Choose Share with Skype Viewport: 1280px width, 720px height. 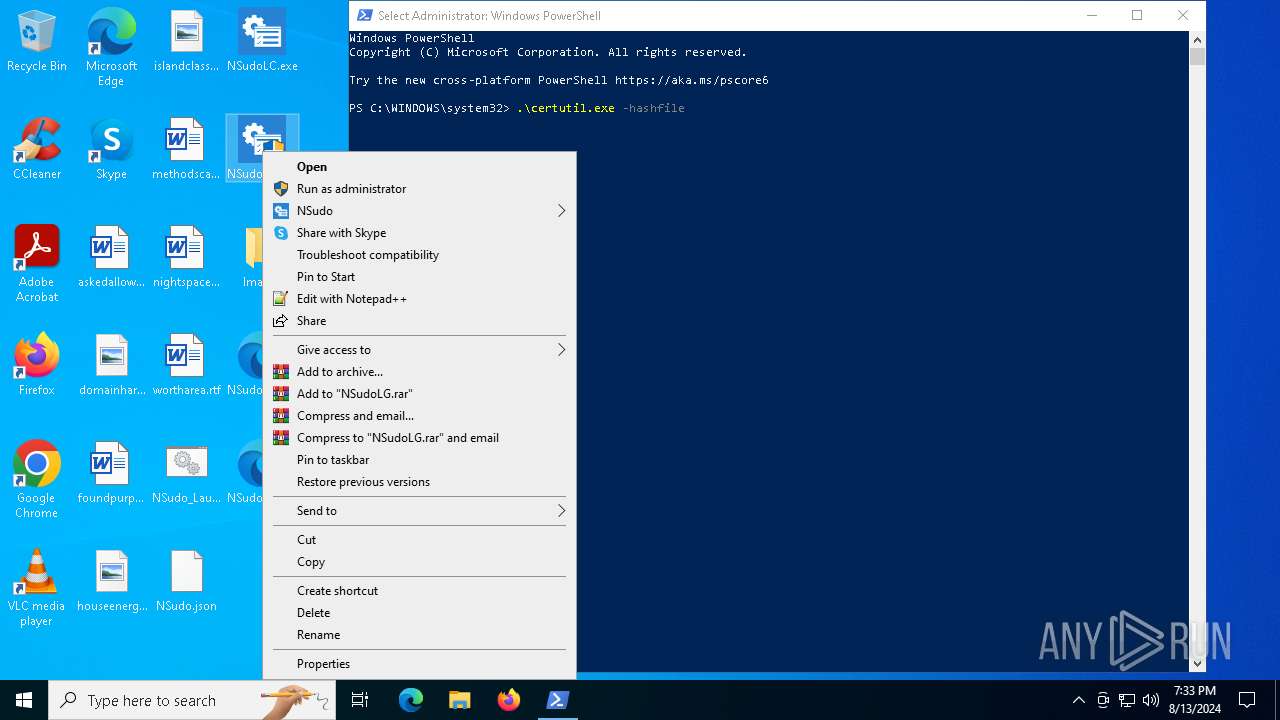click(x=420, y=233)
